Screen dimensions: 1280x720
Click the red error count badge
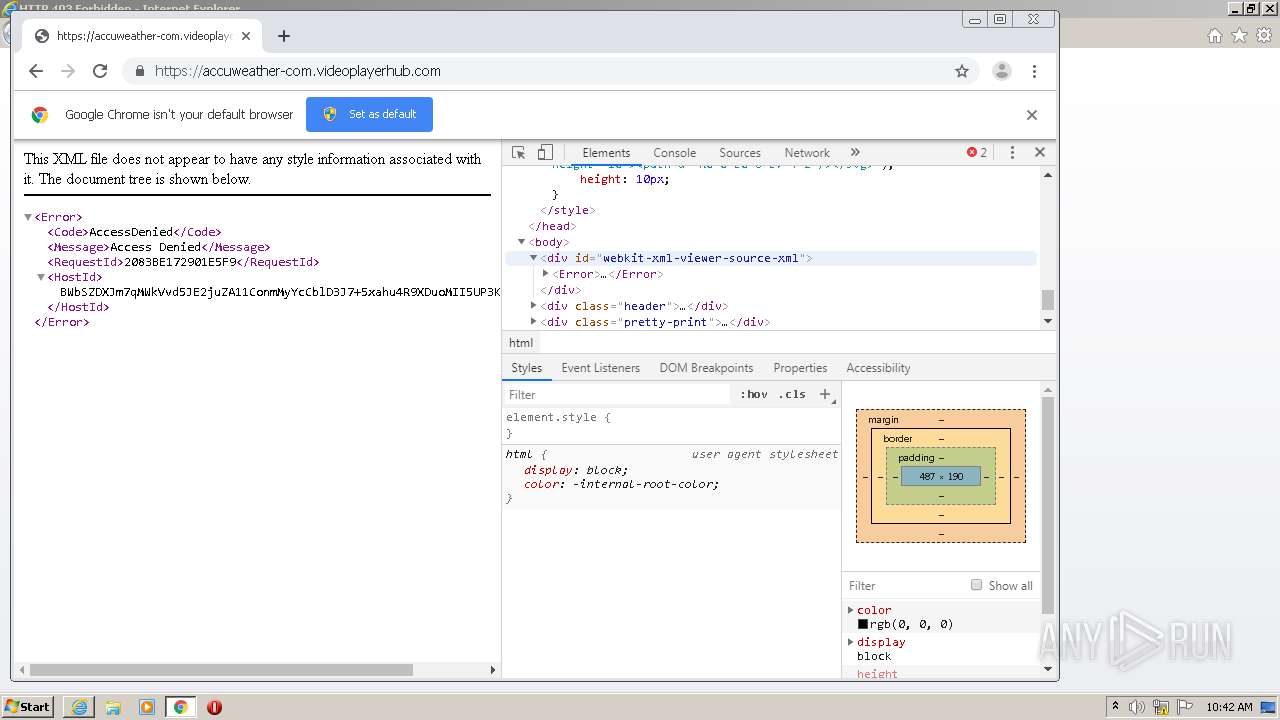coord(977,153)
